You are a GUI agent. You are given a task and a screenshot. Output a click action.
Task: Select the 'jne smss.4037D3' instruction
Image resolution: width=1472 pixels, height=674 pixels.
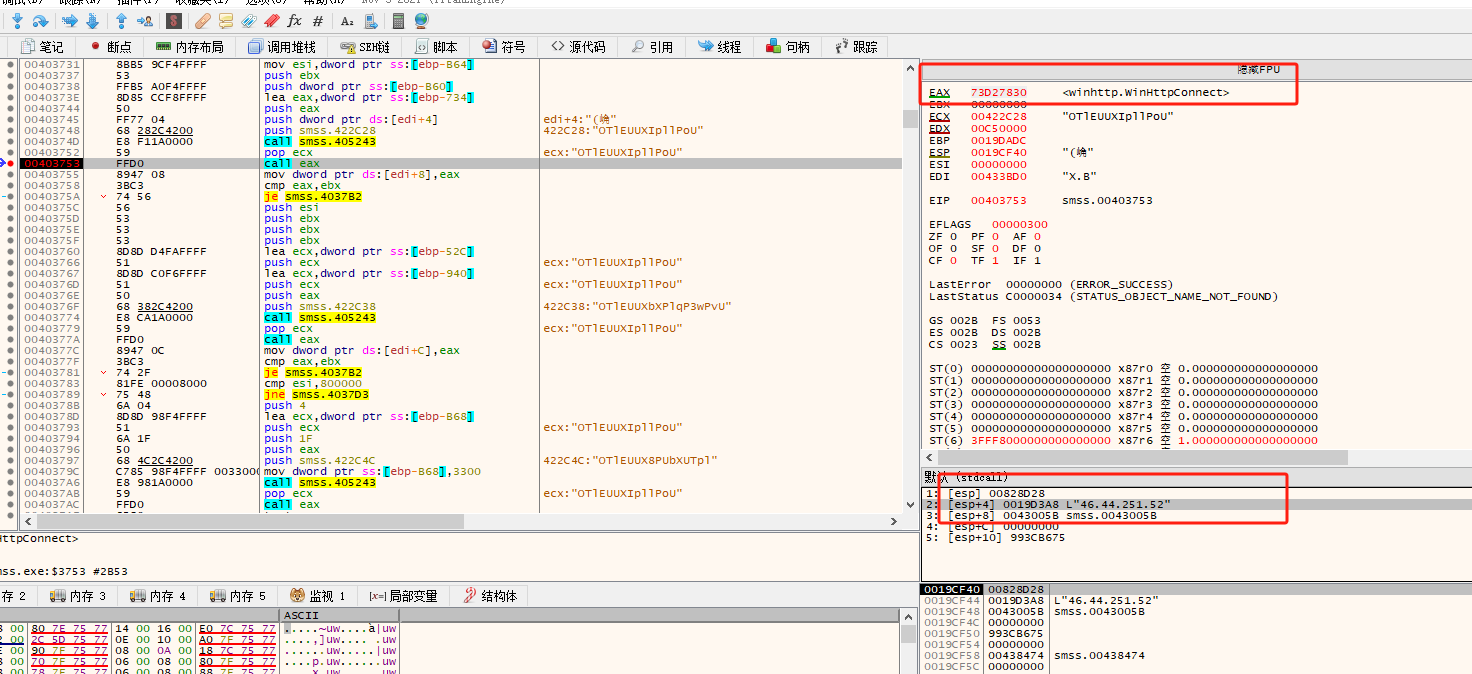click(x=315, y=394)
